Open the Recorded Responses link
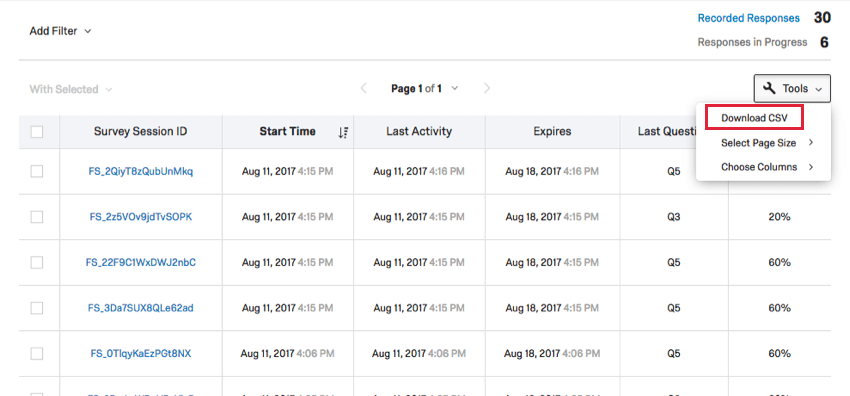Viewport: 850px width, 396px height. tap(748, 18)
